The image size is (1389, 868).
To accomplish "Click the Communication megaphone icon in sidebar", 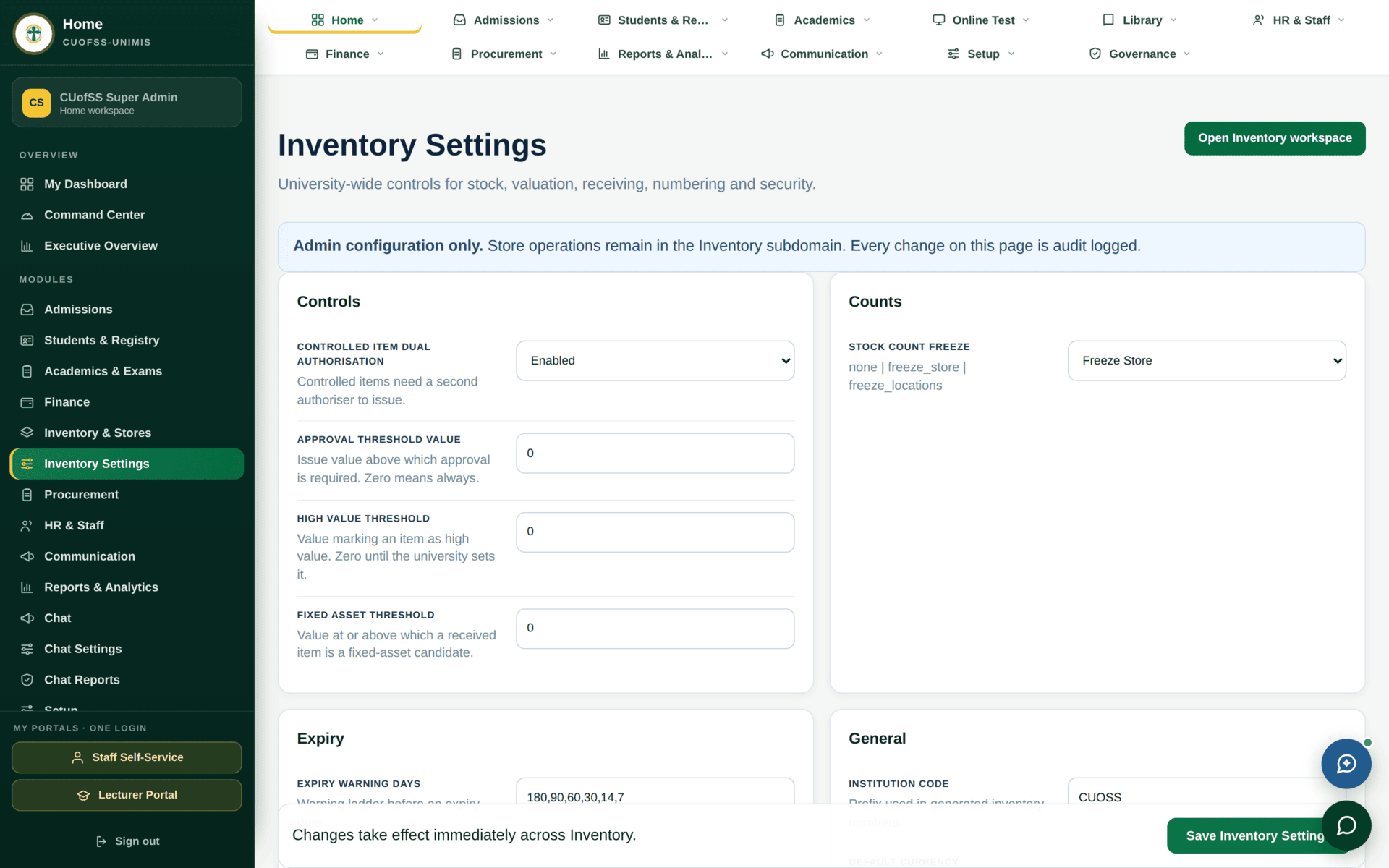I will [x=27, y=556].
